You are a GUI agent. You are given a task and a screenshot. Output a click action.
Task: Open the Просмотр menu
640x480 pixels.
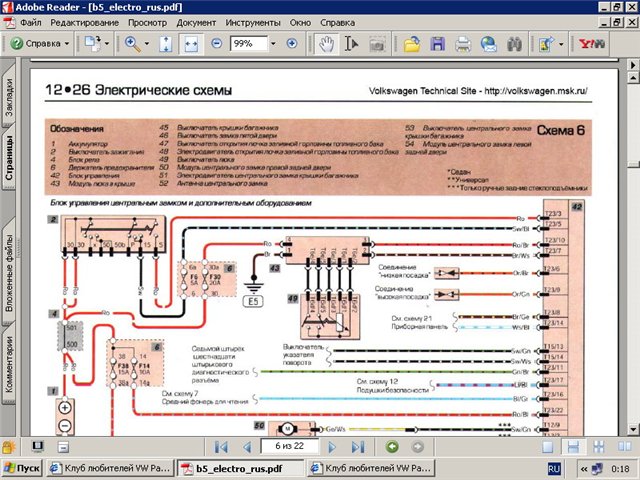tap(147, 23)
